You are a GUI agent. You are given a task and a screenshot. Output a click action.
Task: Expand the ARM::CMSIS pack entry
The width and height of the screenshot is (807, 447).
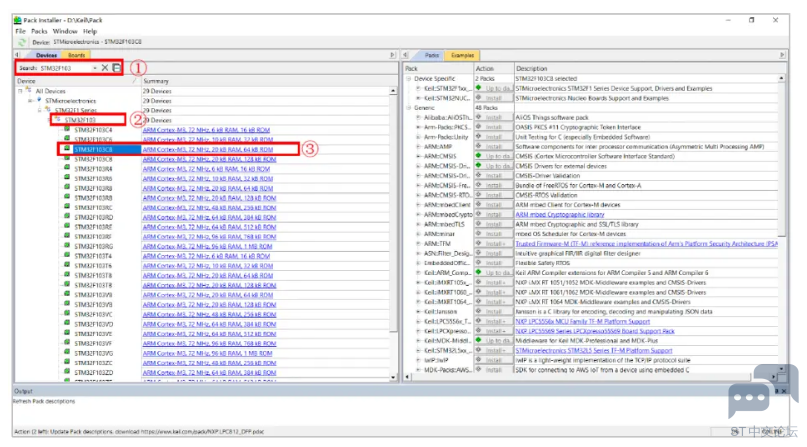click(418, 156)
